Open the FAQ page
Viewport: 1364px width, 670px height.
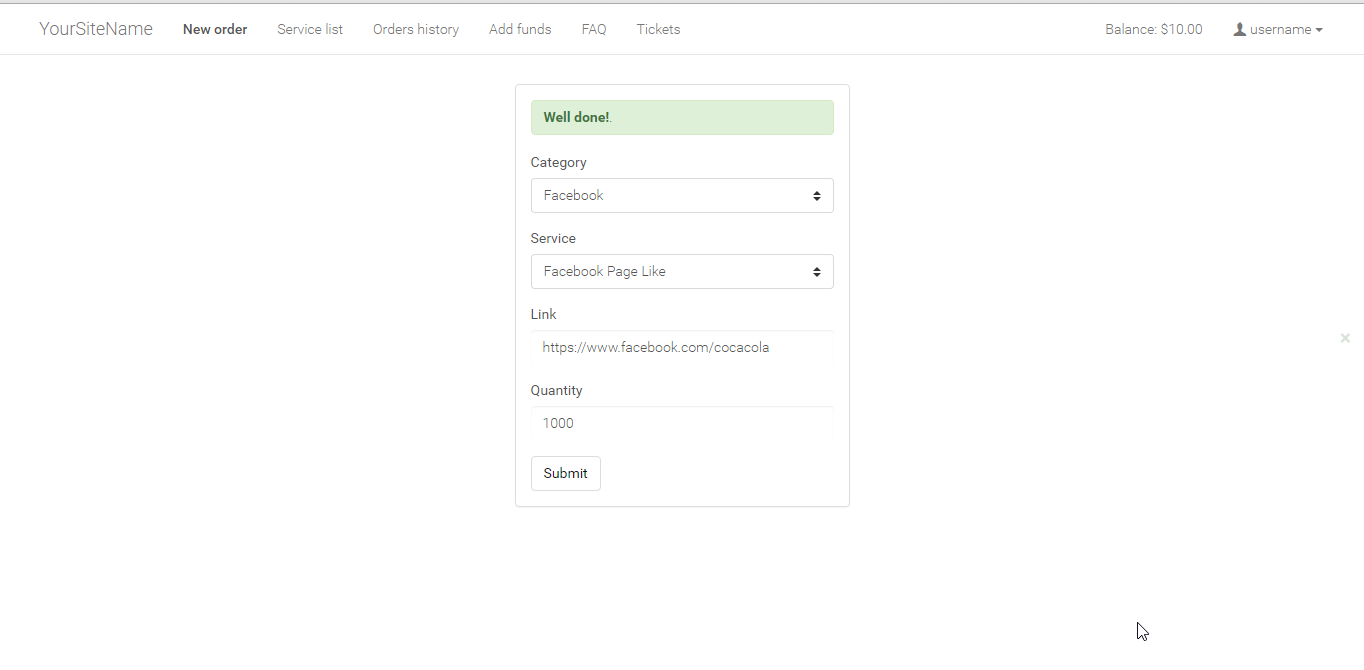[x=594, y=30]
